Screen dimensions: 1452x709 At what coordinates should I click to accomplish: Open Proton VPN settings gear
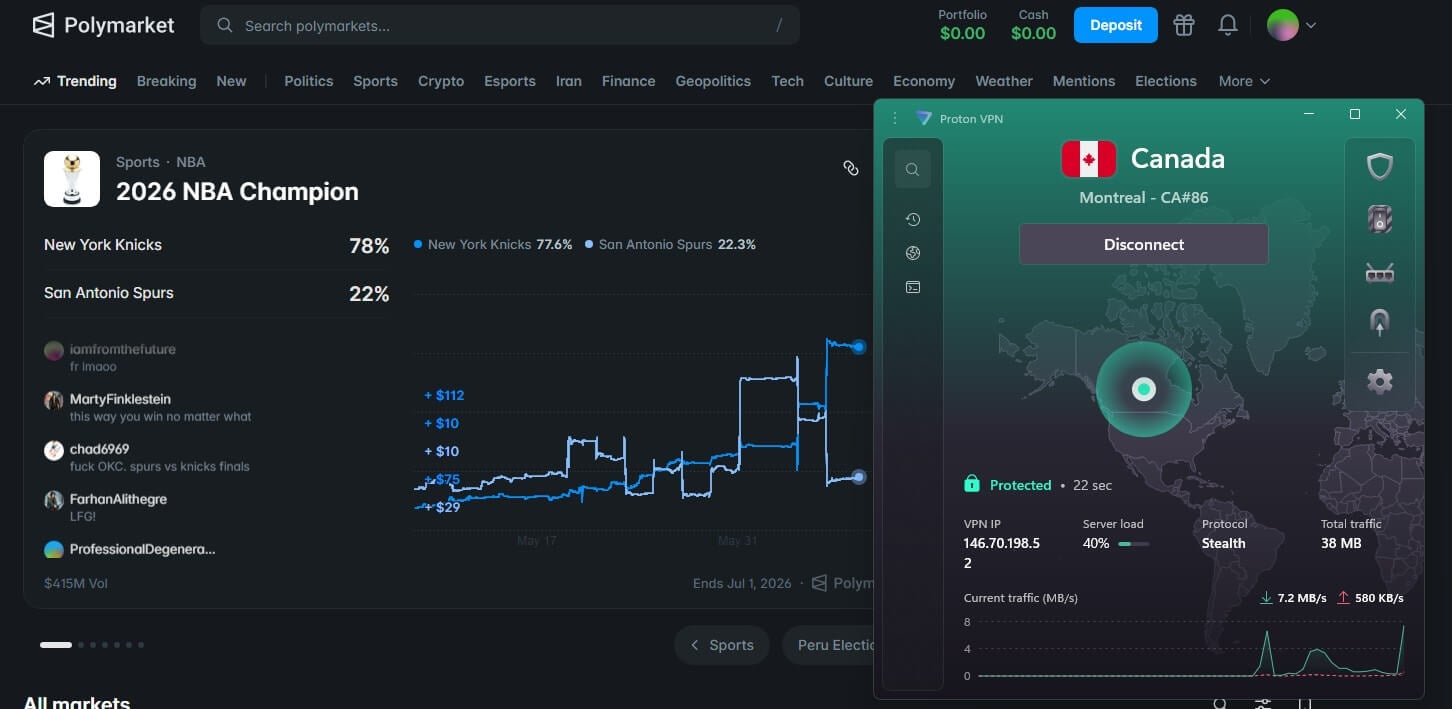tap(1380, 381)
